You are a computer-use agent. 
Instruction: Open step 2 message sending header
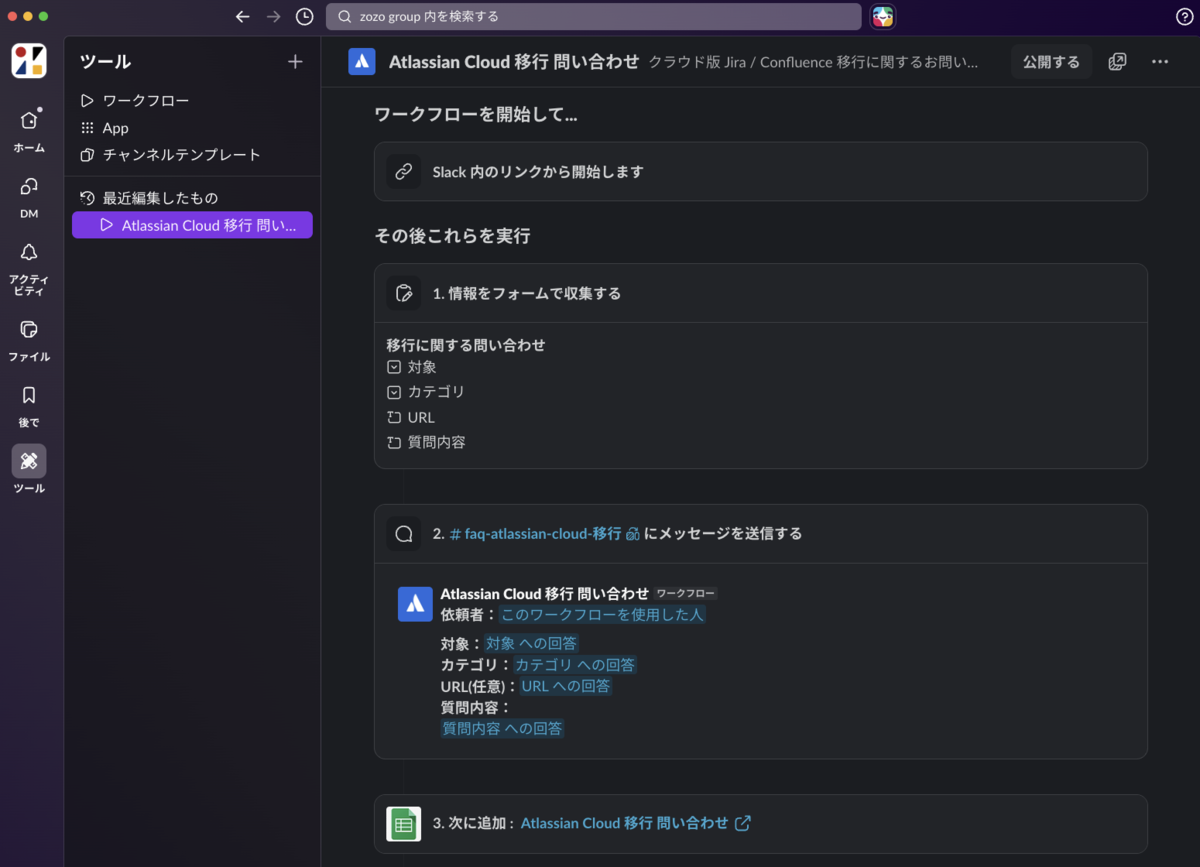click(x=761, y=534)
